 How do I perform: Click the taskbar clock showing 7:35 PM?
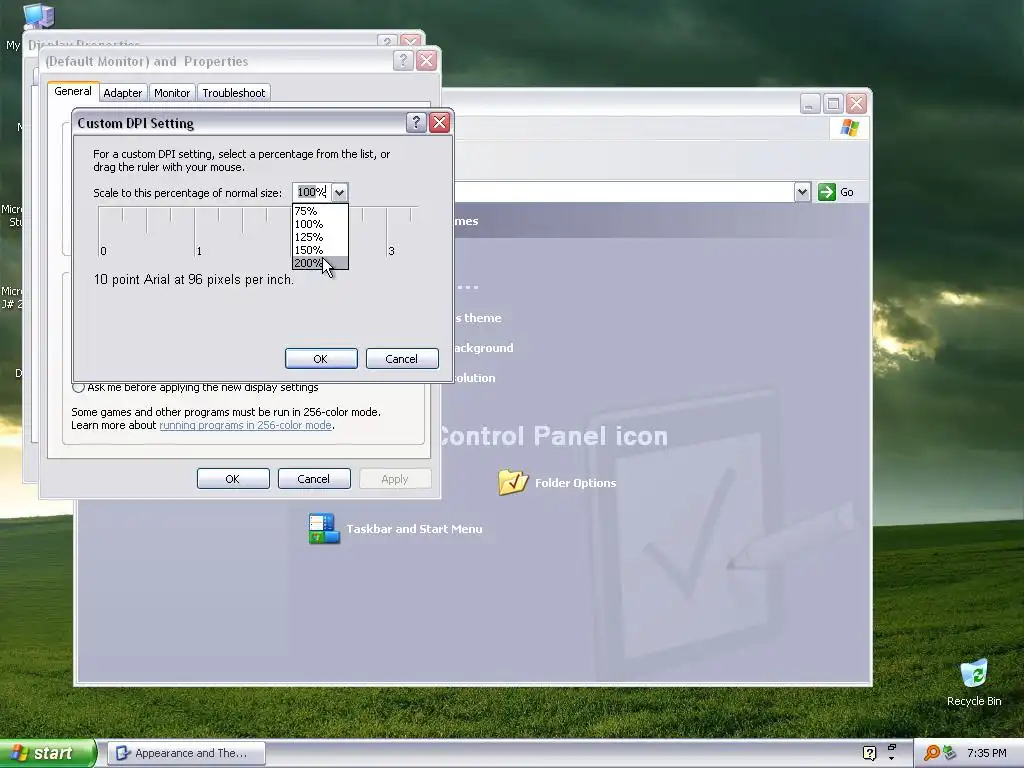click(x=987, y=753)
